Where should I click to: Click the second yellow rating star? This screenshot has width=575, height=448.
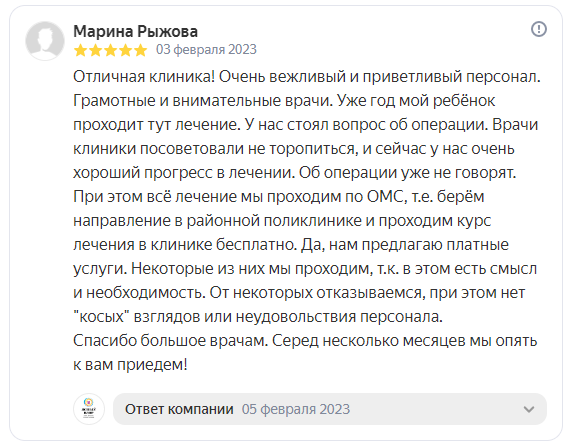coord(95,50)
